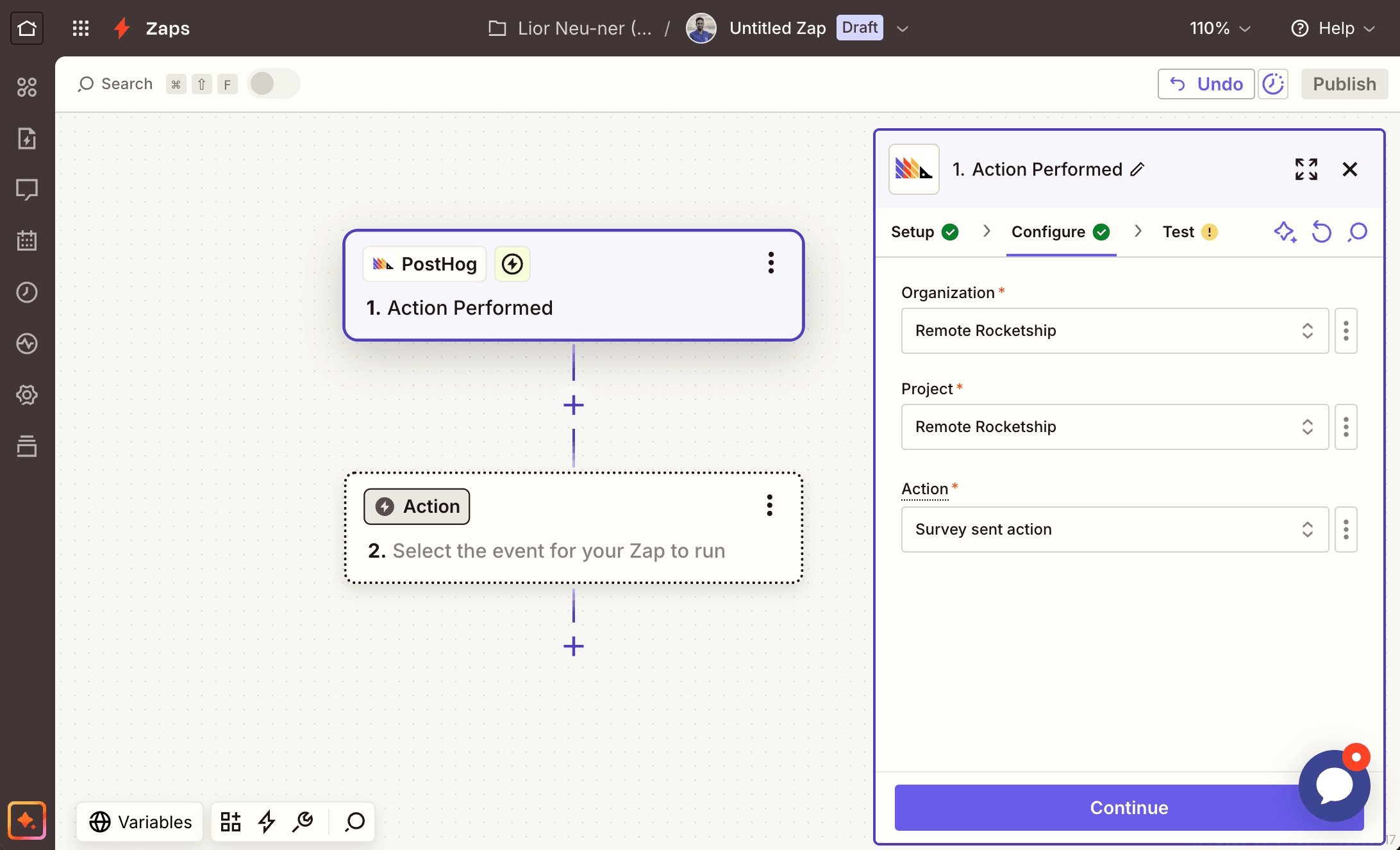Image resolution: width=1400 pixels, height=850 pixels.
Task: Open Project field options menu
Action: (x=1346, y=427)
